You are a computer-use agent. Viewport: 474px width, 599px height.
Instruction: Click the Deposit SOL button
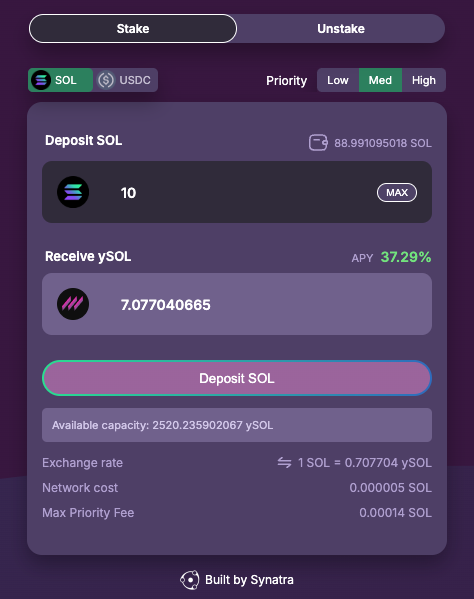237,378
